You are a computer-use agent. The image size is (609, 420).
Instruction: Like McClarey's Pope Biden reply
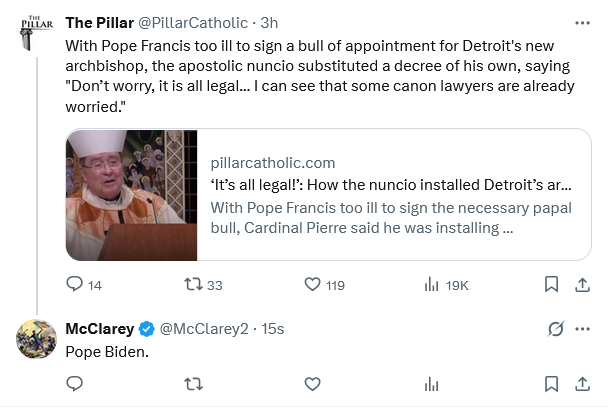pos(313,383)
